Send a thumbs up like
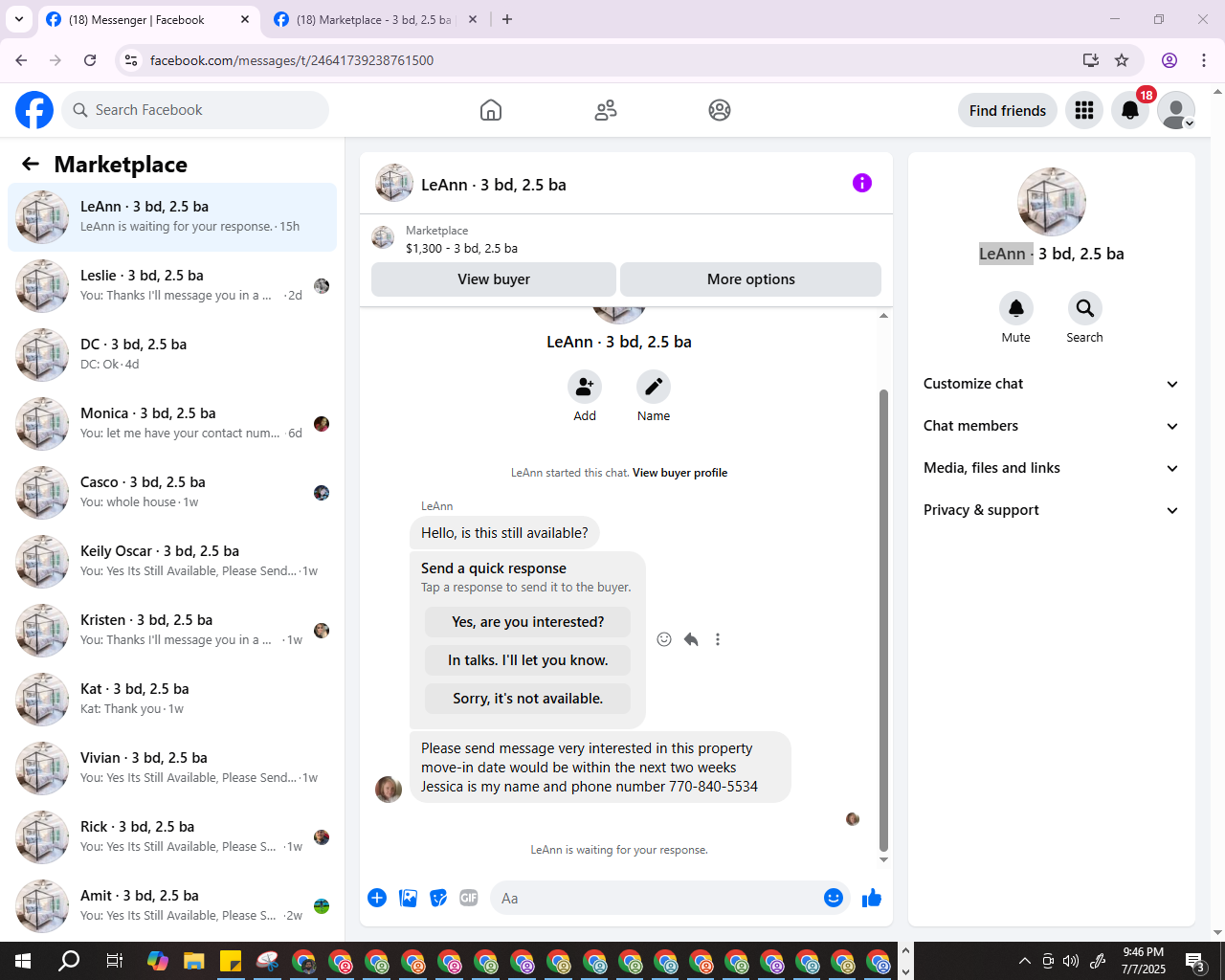This screenshot has height=980, width=1225. (872, 898)
